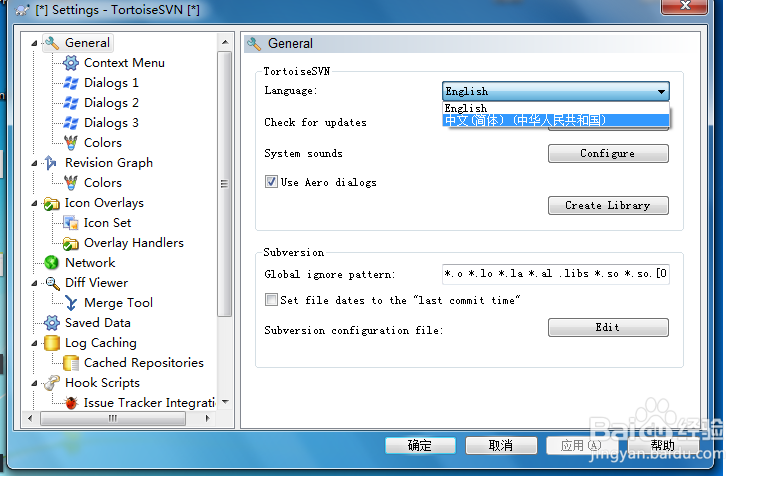
Task: Click the Merge Tool arrow icon
Action: tap(71, 303)
